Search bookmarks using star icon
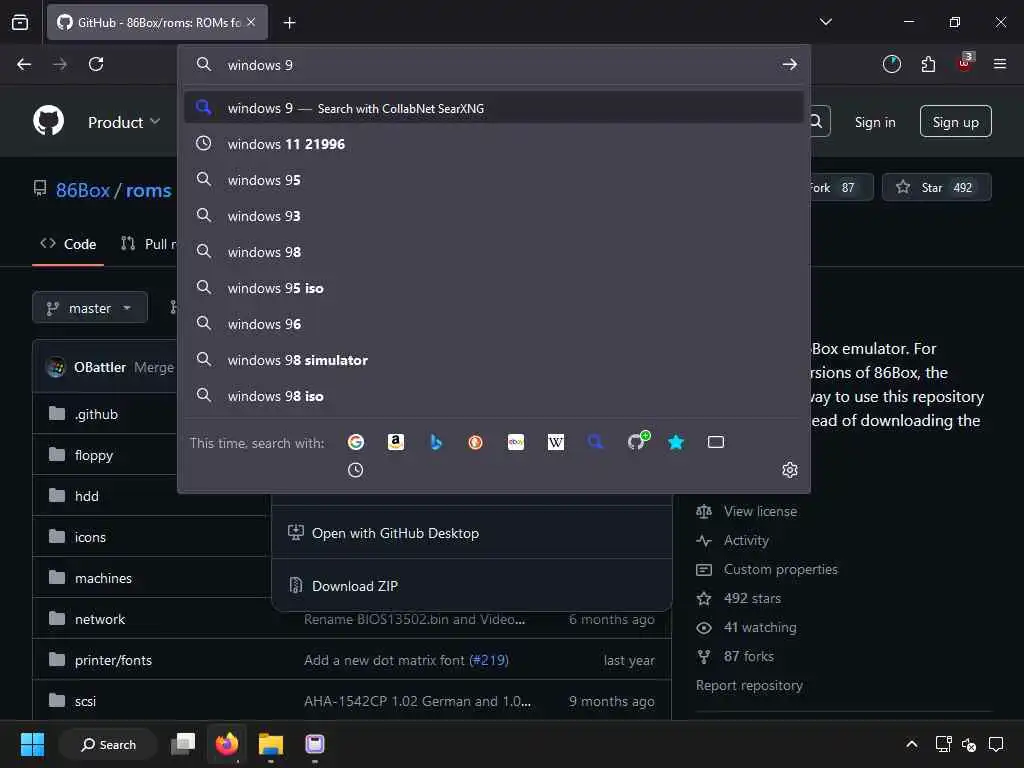Screen dimensions: 1024x768 (x=676, y=442)
